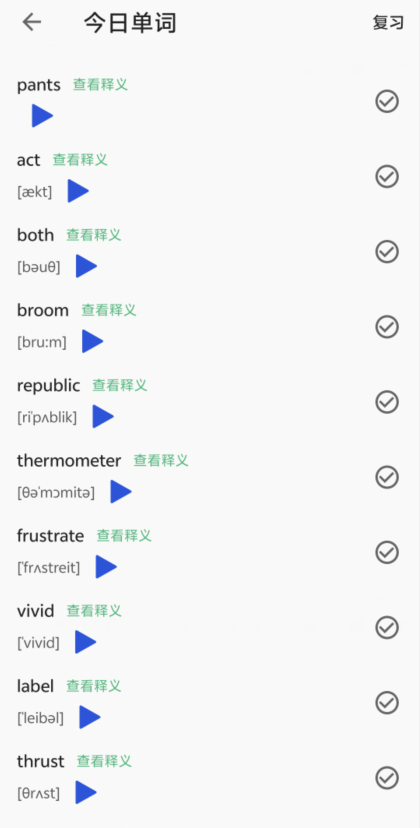Open 复习 review in top right
The image size is (420, 828).
pos(388,23)
